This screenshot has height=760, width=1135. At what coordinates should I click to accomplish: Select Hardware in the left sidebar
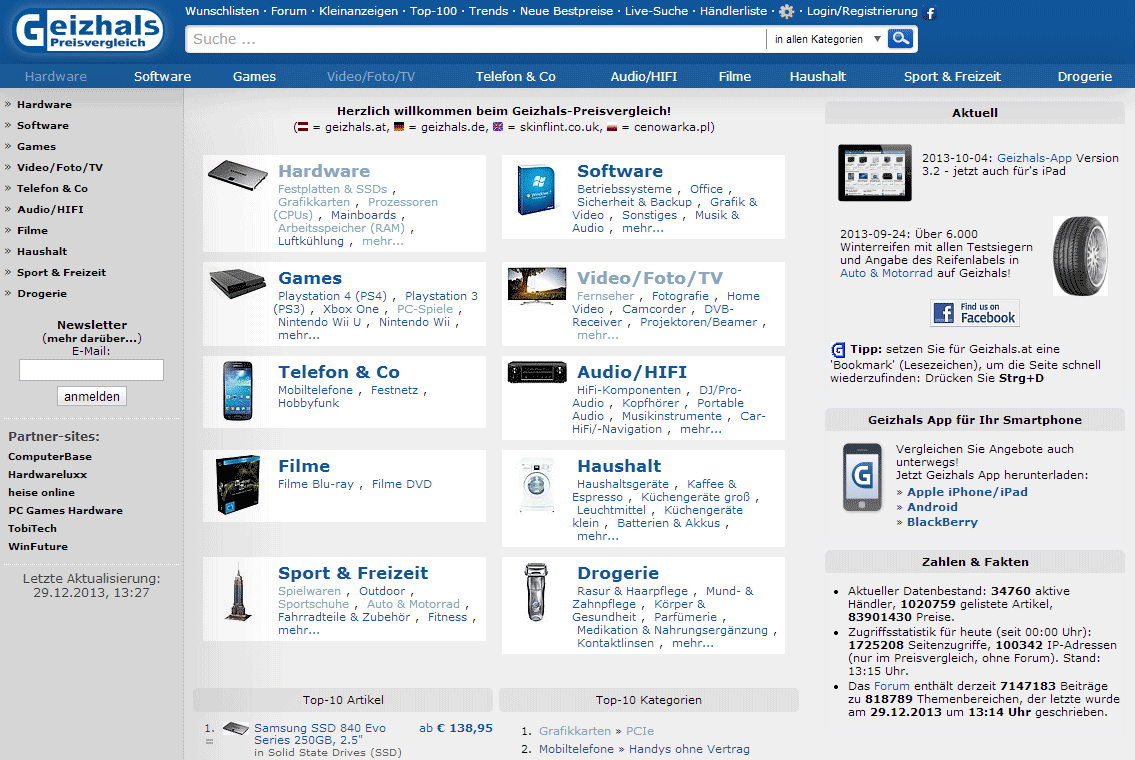coord(44,104)
